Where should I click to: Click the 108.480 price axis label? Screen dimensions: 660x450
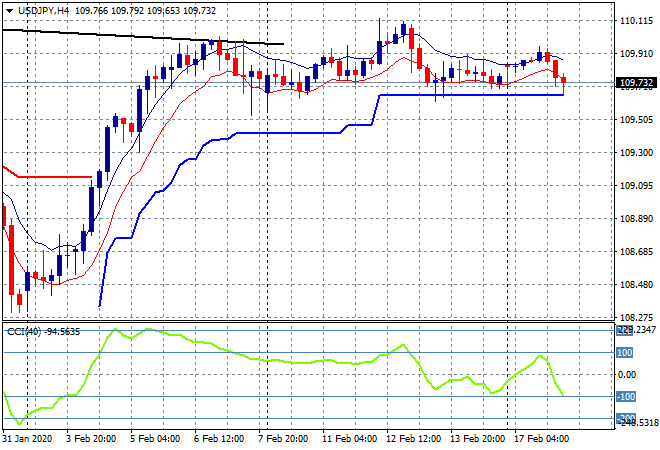[x=636, y=285]
